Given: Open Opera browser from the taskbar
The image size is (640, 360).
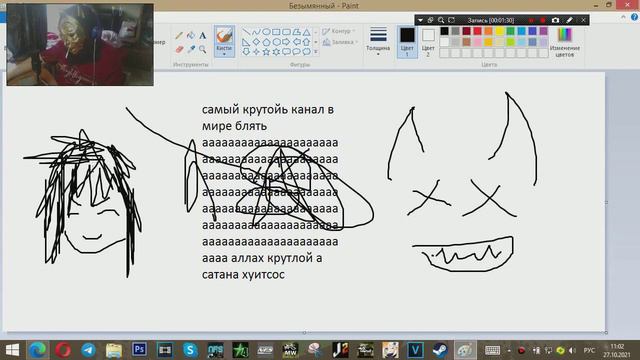Looking at the screenshot, I should coord(63,350).
